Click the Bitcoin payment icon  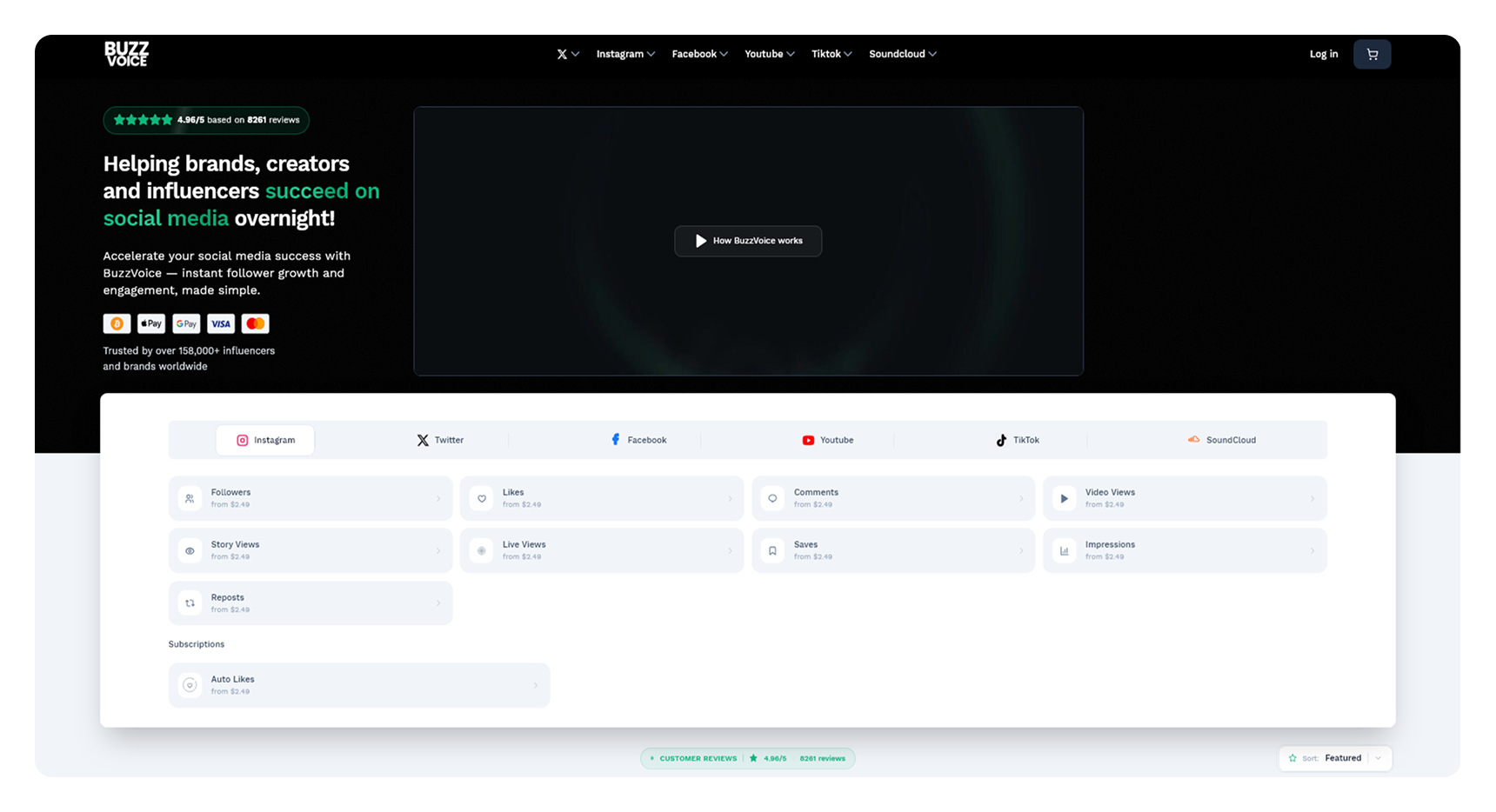coord(117,323)
